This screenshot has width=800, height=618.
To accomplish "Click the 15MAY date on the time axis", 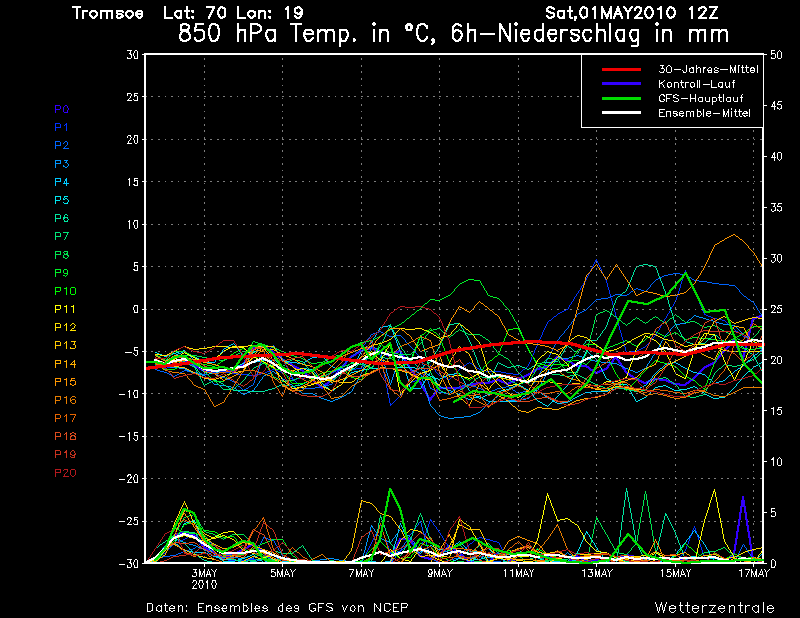I will pyautogui.click(x=675, y=573).
